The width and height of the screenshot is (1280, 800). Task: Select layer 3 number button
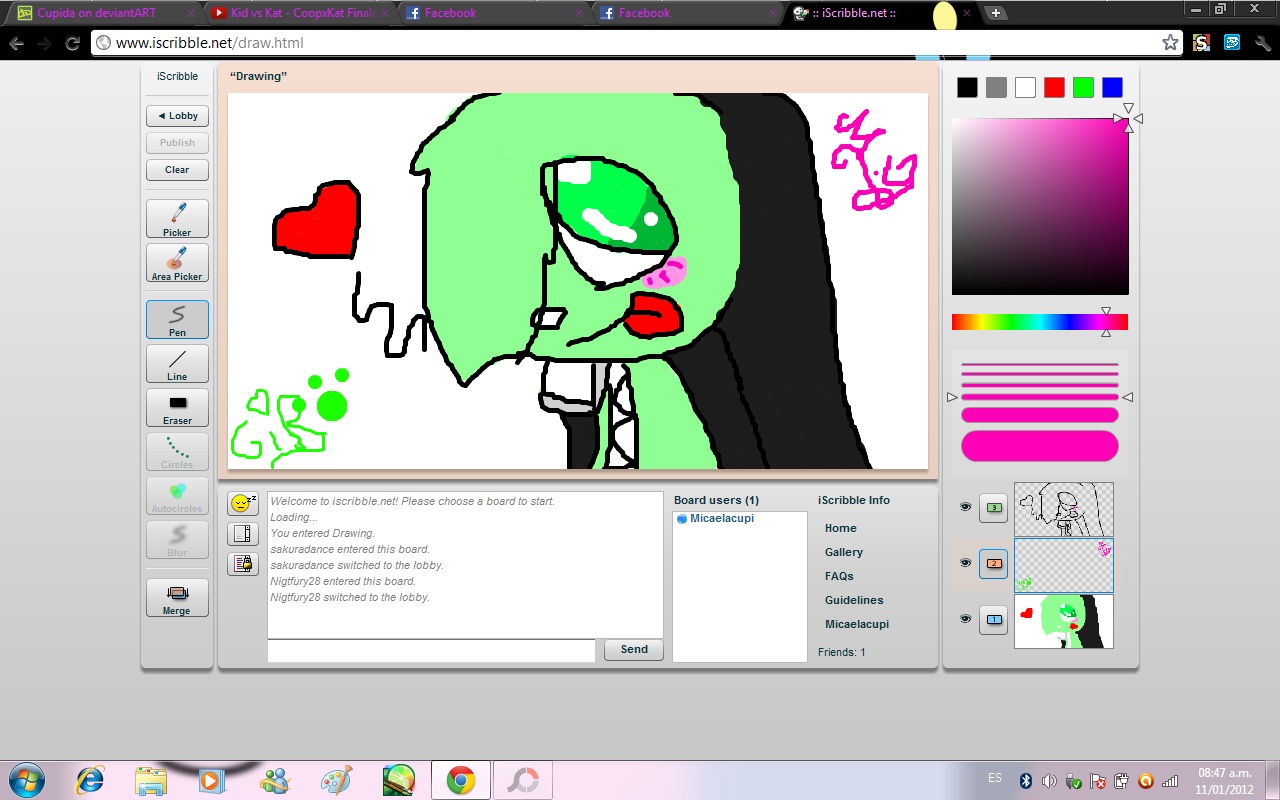pos(993,508)
